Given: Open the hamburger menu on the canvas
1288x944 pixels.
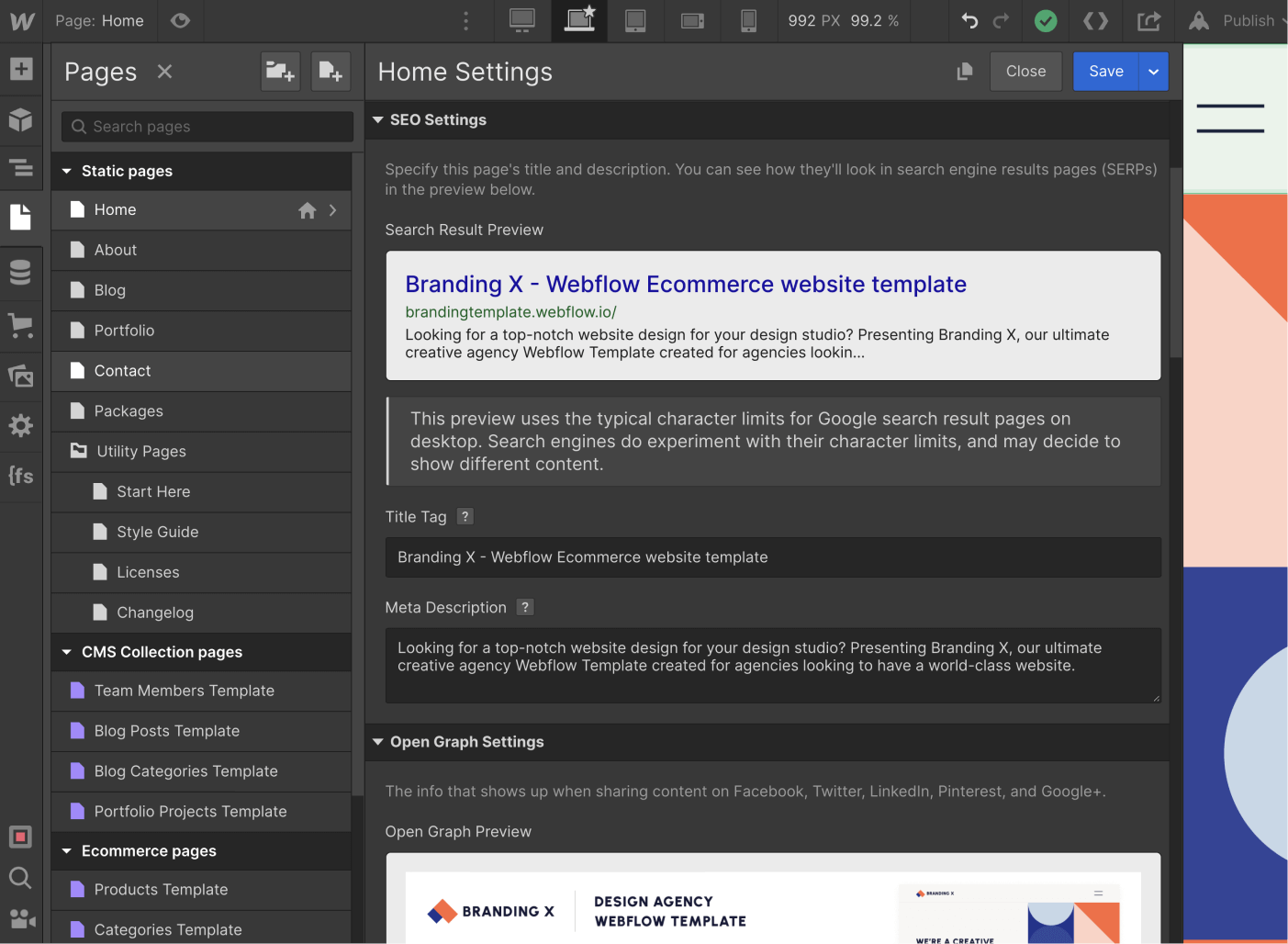Looking at the screenshot, I should (1230, 118).
